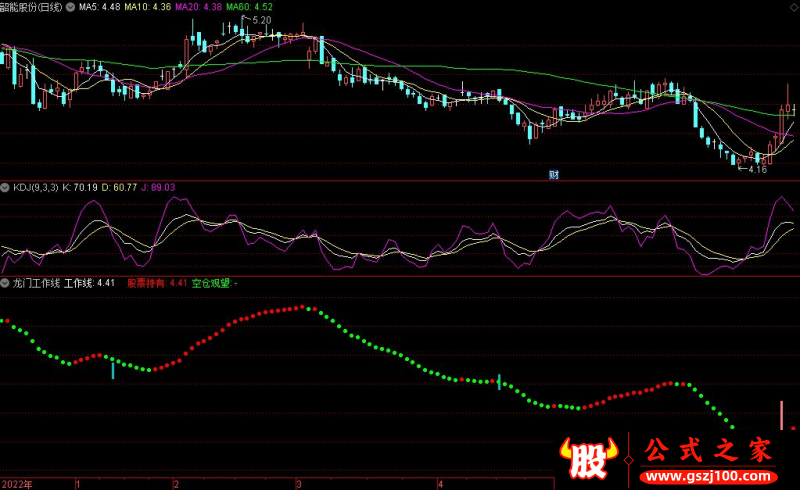
Task: Select the KDJ(9,3,3) indicator title
Action: 35,187
